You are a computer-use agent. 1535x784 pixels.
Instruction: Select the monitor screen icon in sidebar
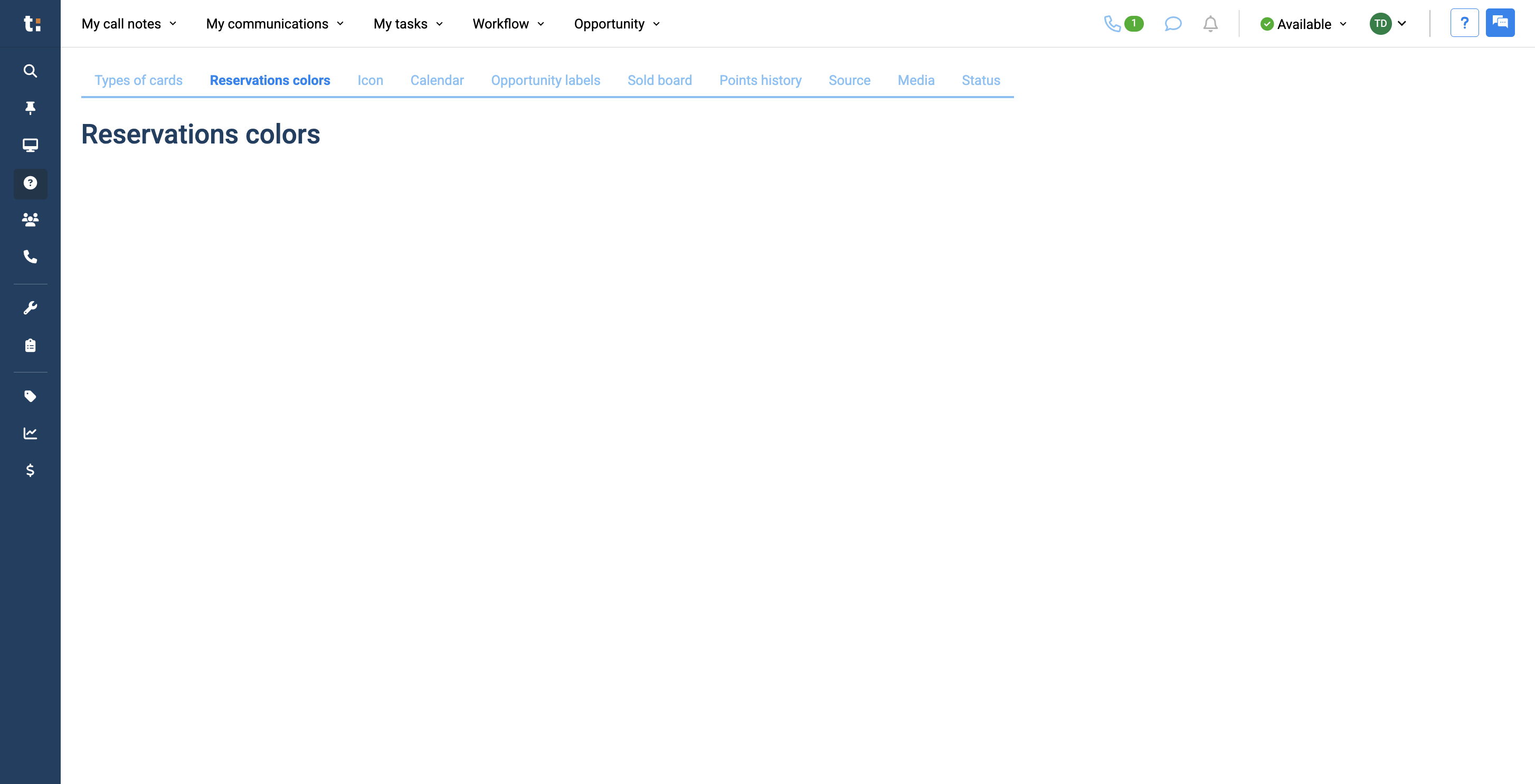point(30,146)
